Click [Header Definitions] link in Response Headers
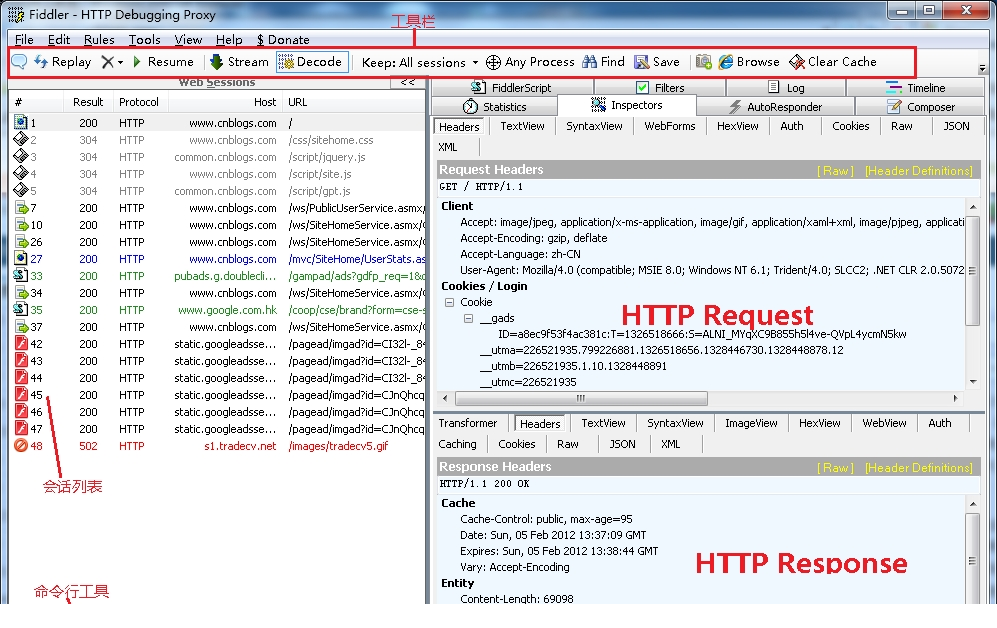The height and width of the screenshot is (628, 997). (919, 467)
